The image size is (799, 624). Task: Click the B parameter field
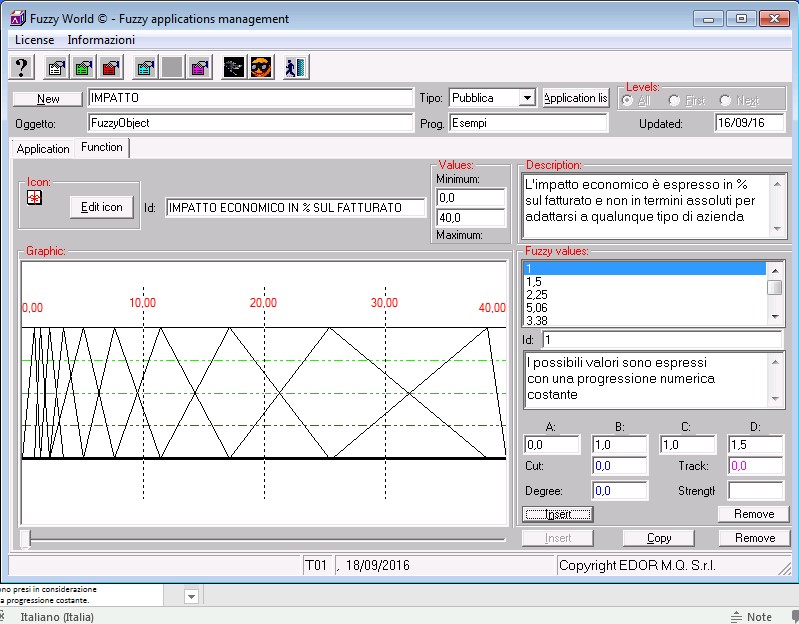click(620, 445)
